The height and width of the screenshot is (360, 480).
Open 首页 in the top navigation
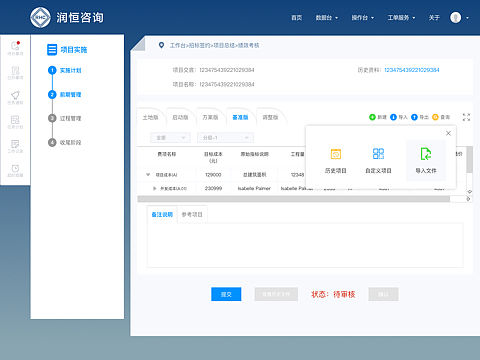click(x=297, y=18)
